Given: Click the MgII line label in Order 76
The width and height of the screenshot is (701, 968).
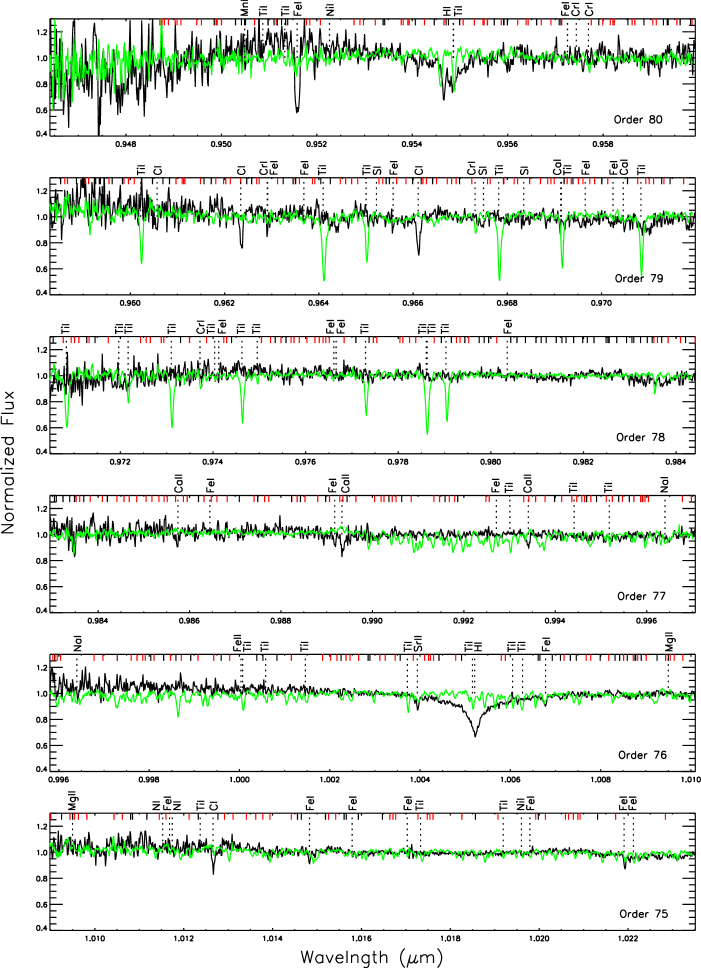Looking at the screenshot, I should pos(670,642).
